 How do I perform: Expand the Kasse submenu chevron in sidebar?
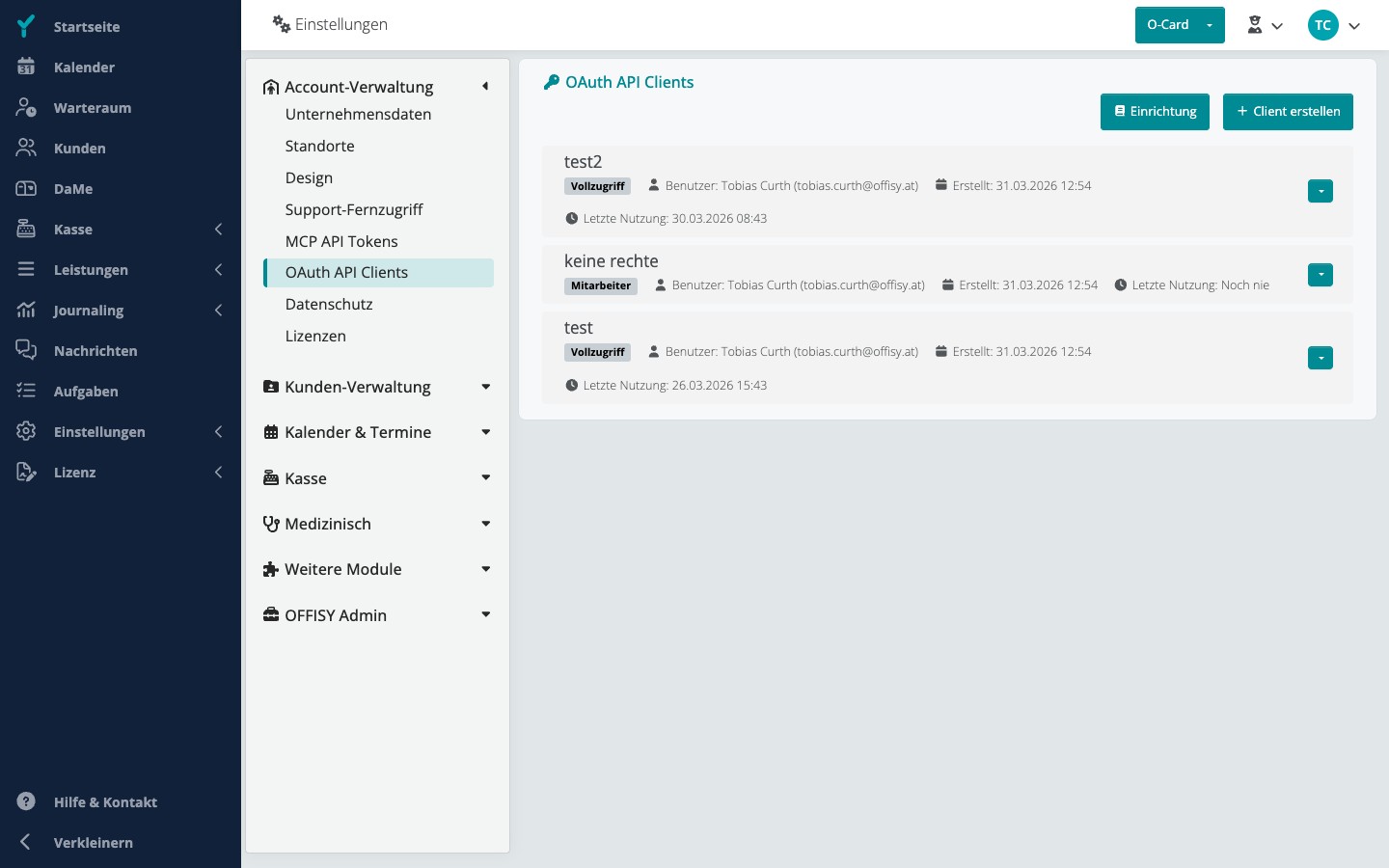(218, 229)
